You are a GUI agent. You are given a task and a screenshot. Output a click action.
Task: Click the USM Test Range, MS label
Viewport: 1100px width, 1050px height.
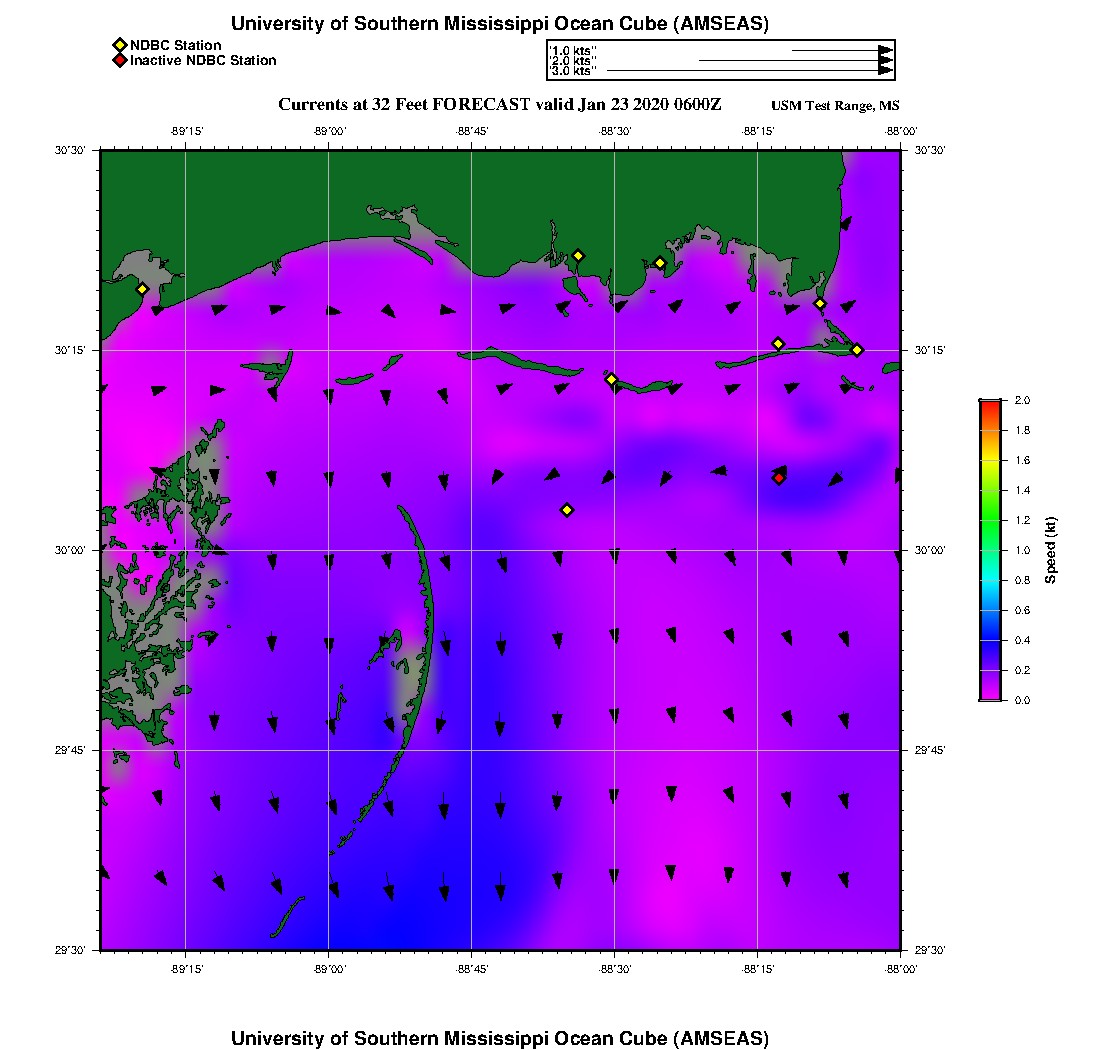coord(835,106)
